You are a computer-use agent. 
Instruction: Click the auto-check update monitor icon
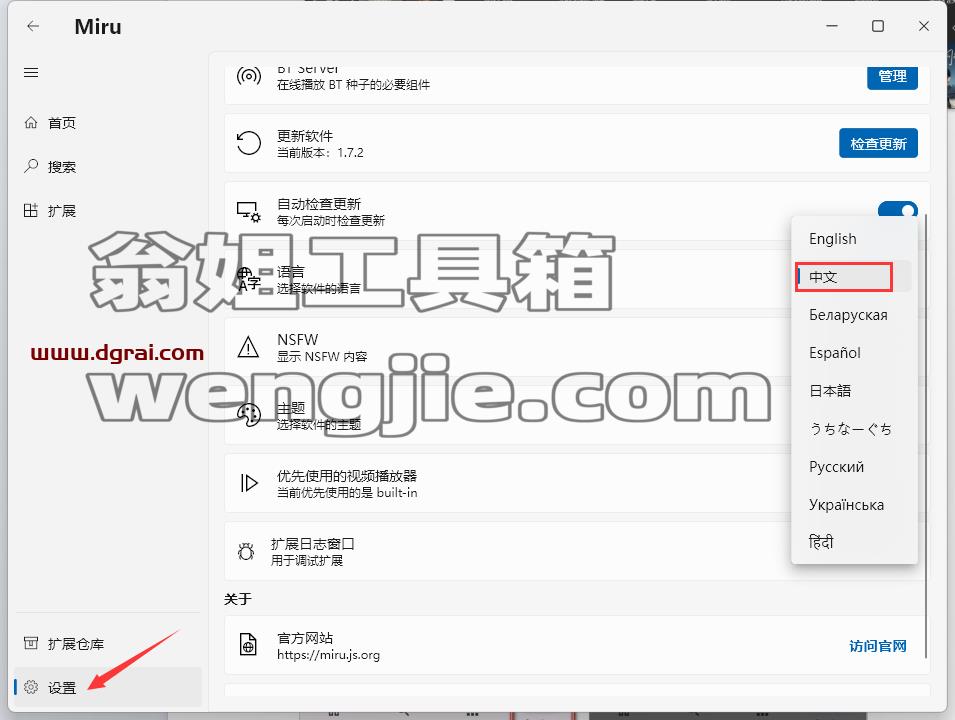coord(248,211)
